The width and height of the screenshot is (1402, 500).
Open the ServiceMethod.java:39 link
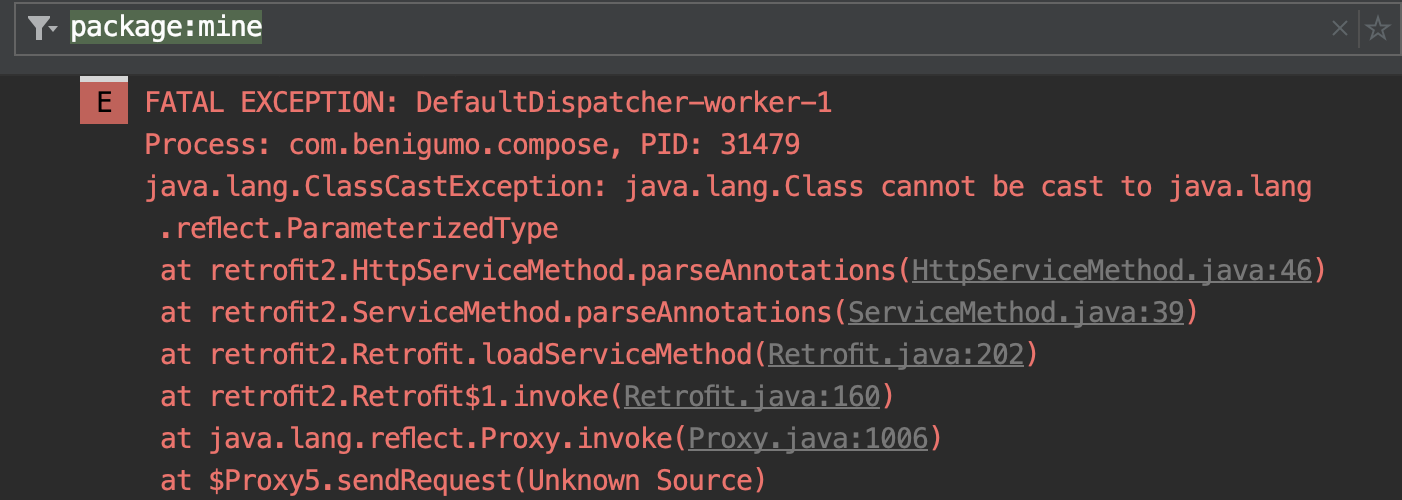click(x=1016, y=313)
